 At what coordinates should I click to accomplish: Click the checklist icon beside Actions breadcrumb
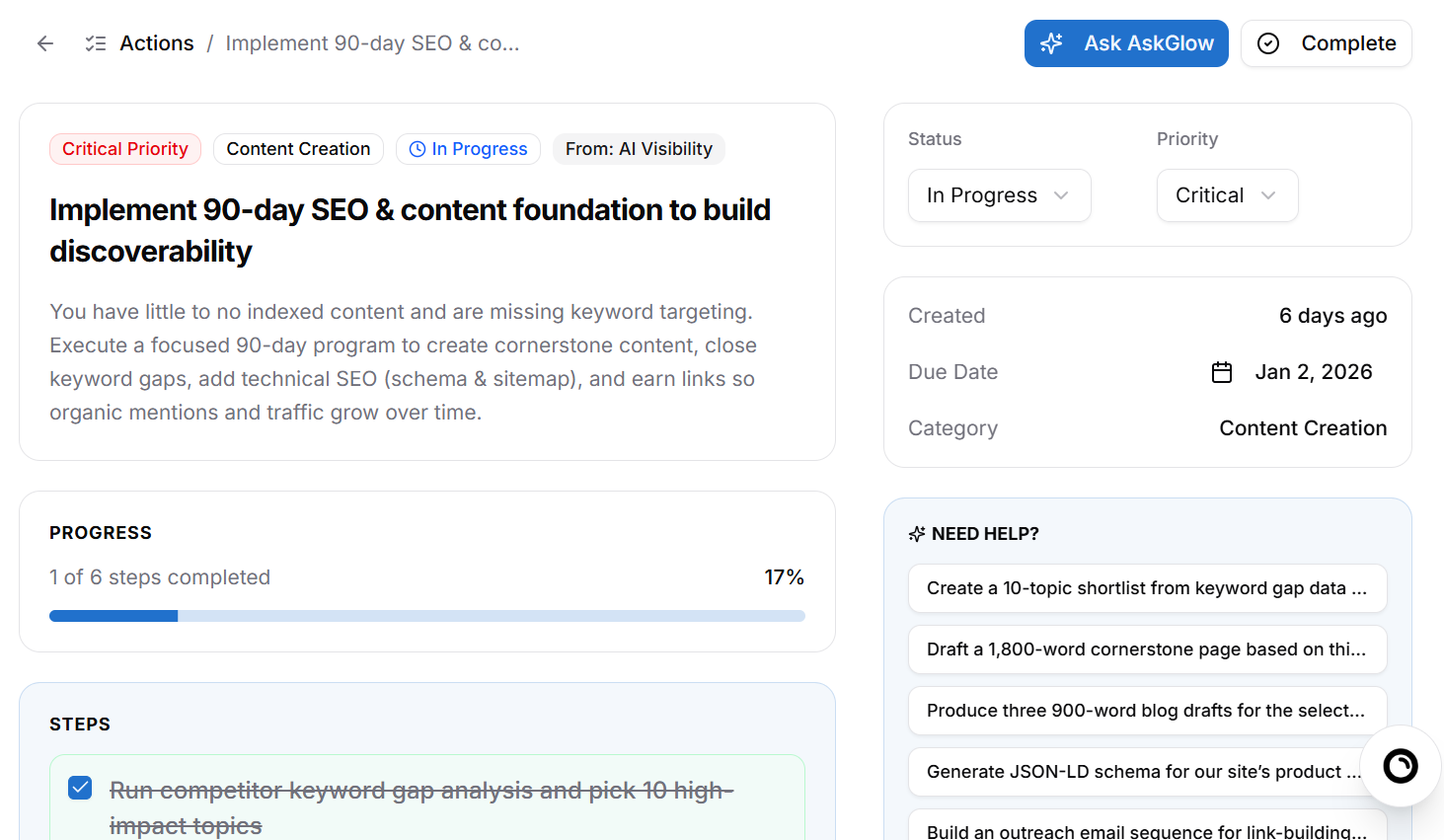[95, 42]
